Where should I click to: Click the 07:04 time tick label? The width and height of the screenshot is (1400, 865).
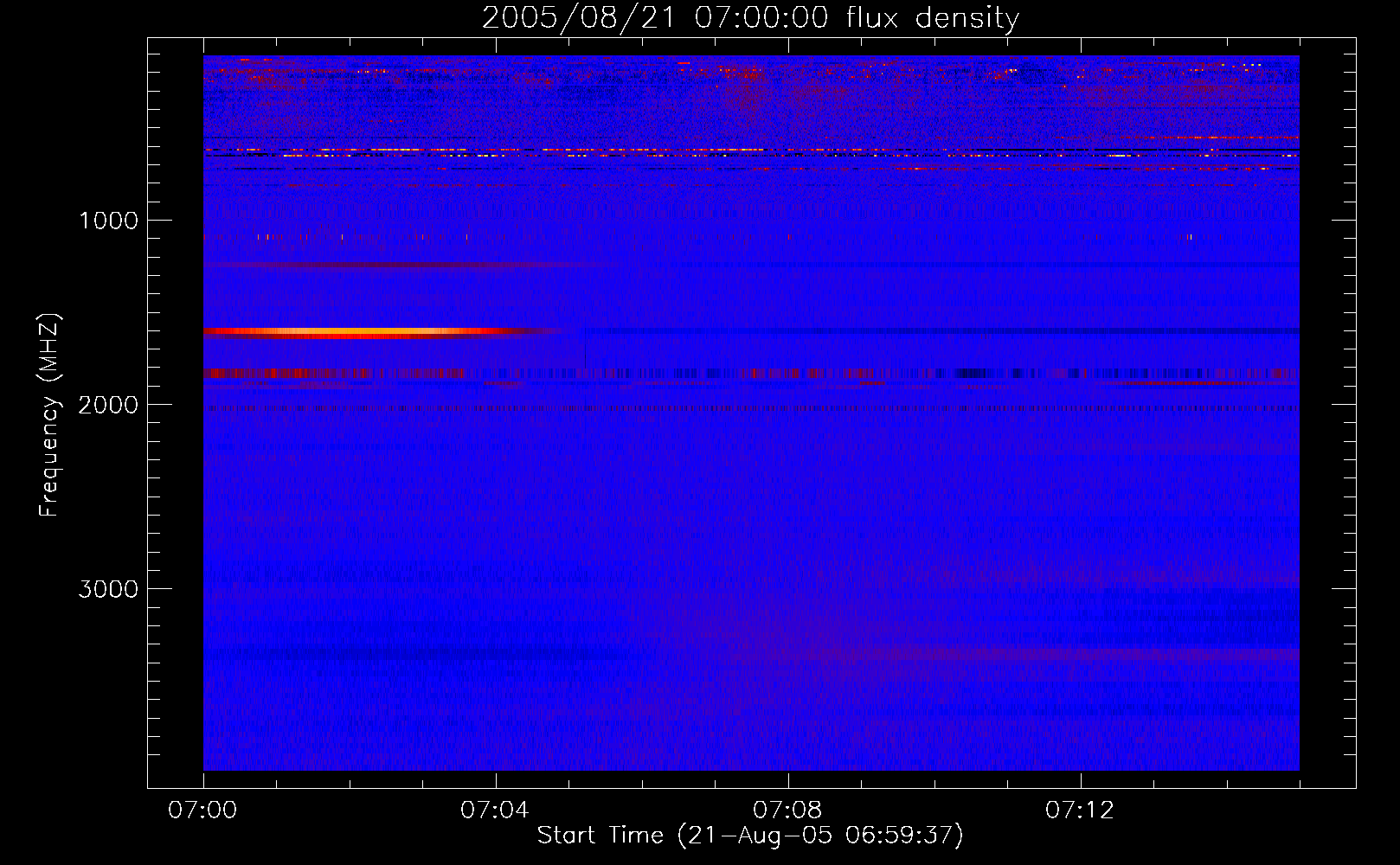tap(495, 811)
